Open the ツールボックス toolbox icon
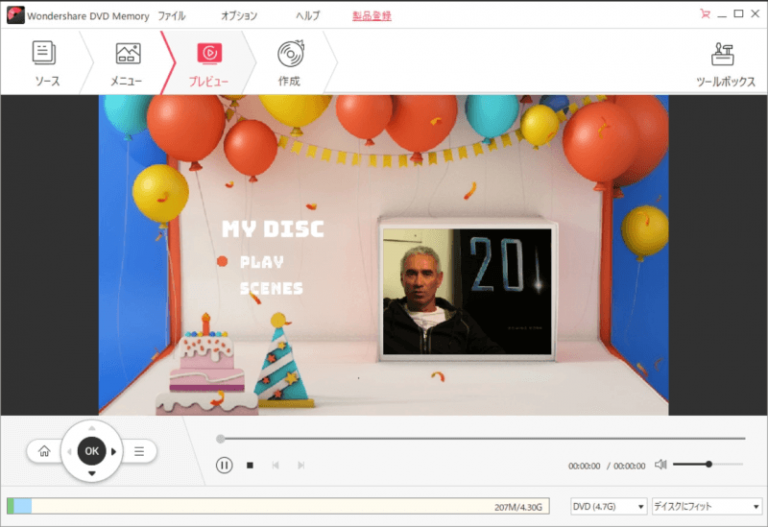The width and height of the screenshot is (768, 527). pos(725,63)
